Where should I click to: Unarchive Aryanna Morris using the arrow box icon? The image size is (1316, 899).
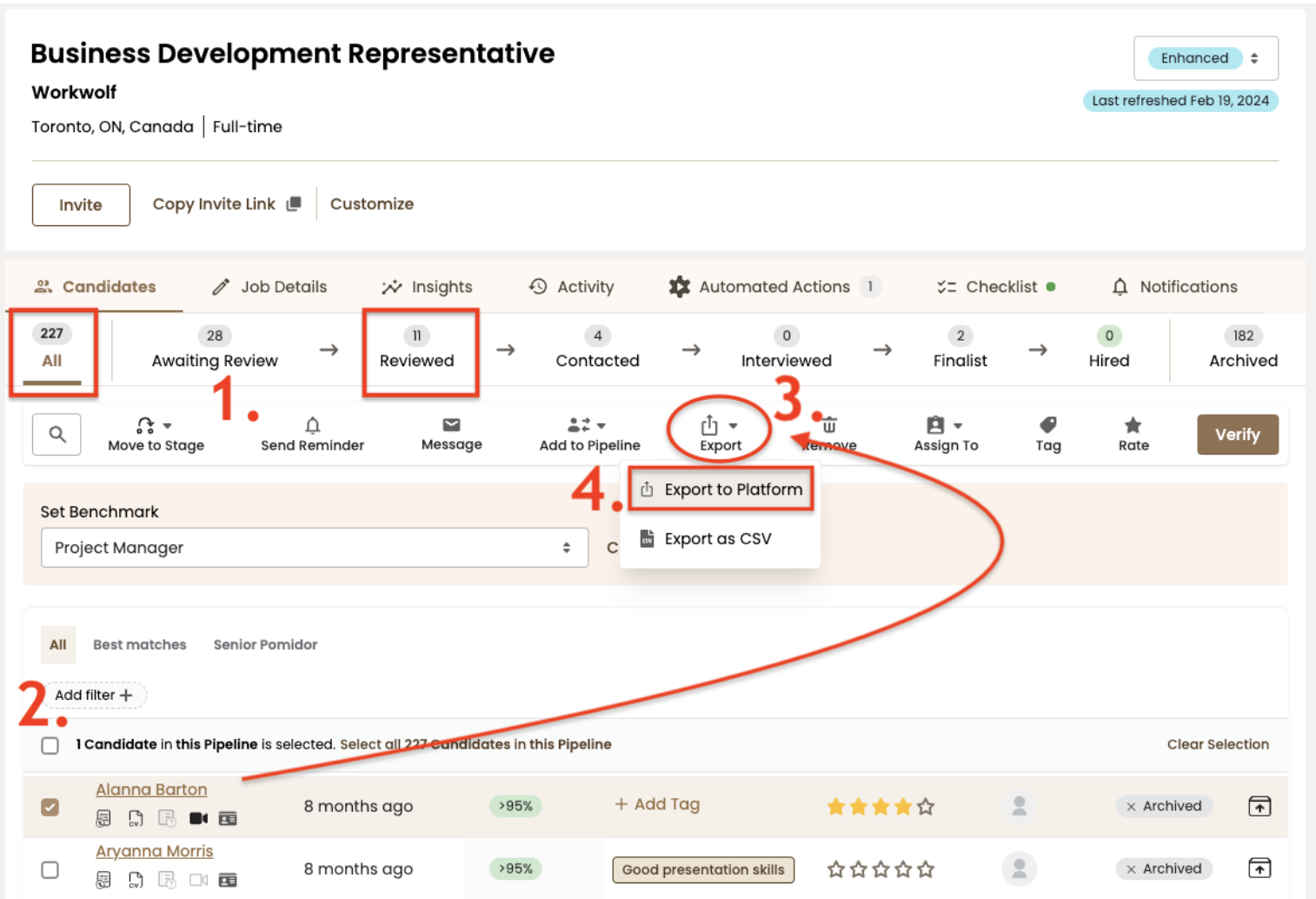coord(1259,868)
